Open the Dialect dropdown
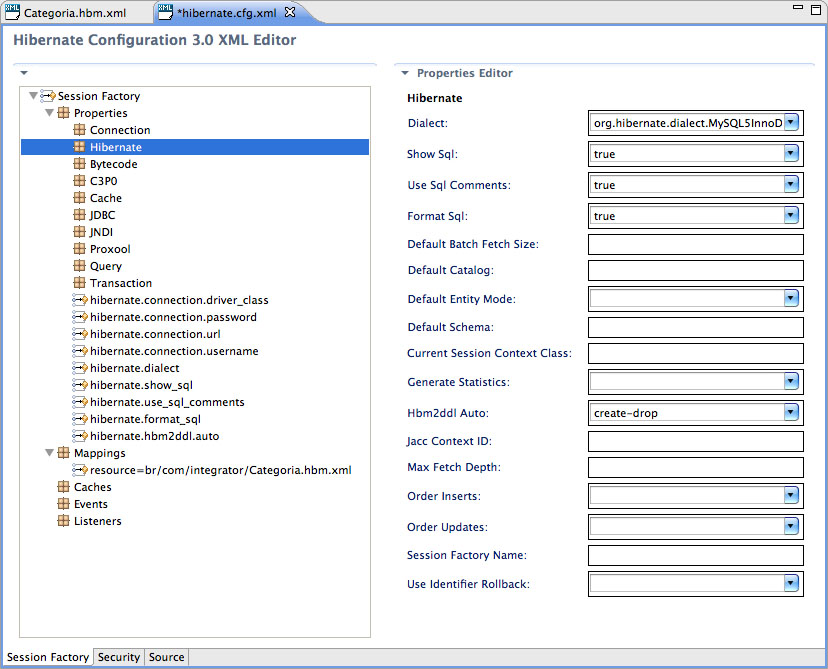The height and width of the screenshot is (669, 828). pos(791,123)
